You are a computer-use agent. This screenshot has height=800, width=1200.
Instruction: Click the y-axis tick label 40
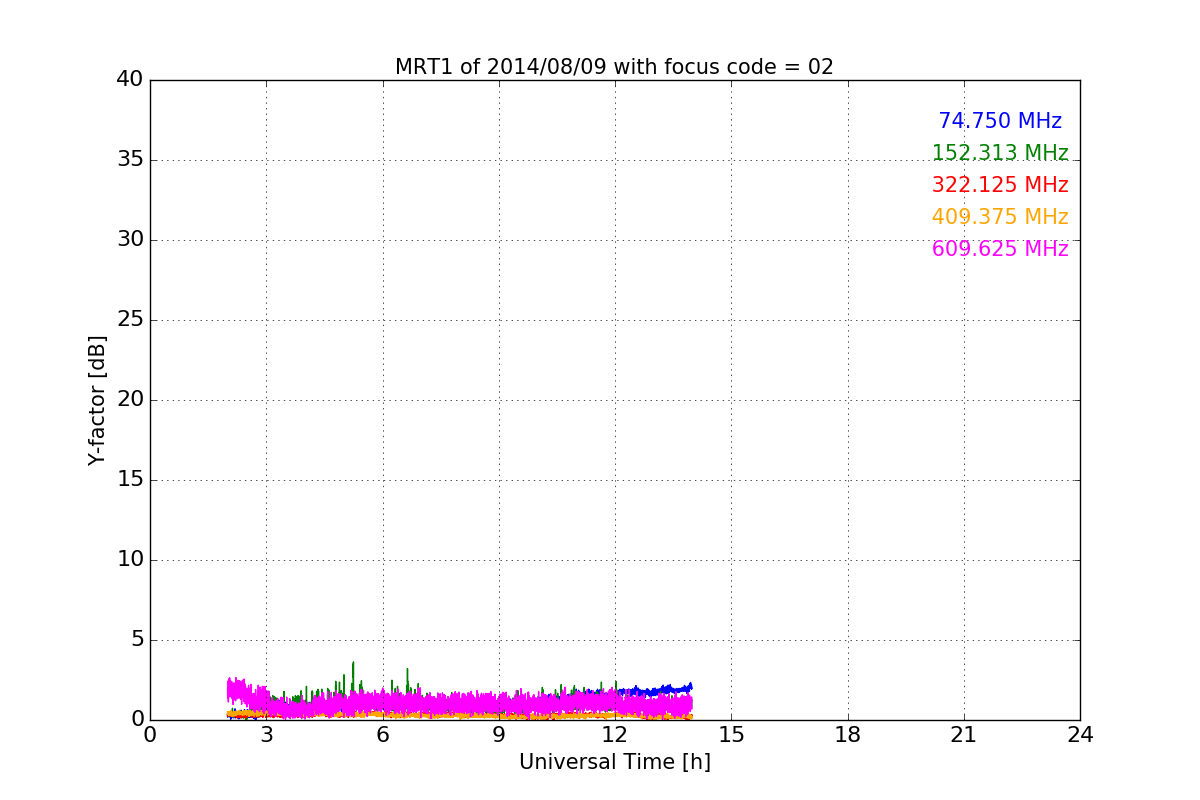tap(130, 80)
